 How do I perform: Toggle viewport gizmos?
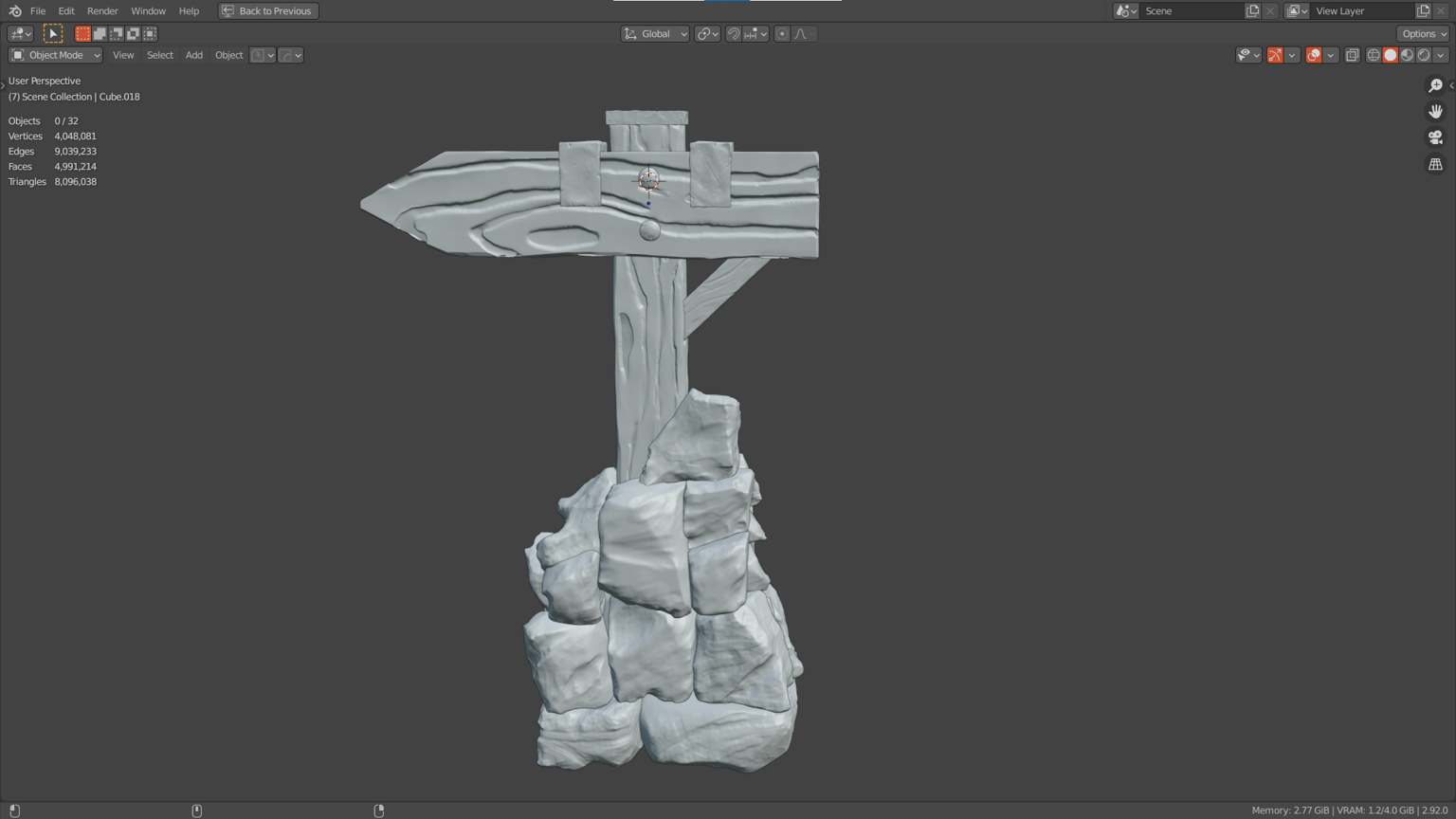coord(1275,55)
